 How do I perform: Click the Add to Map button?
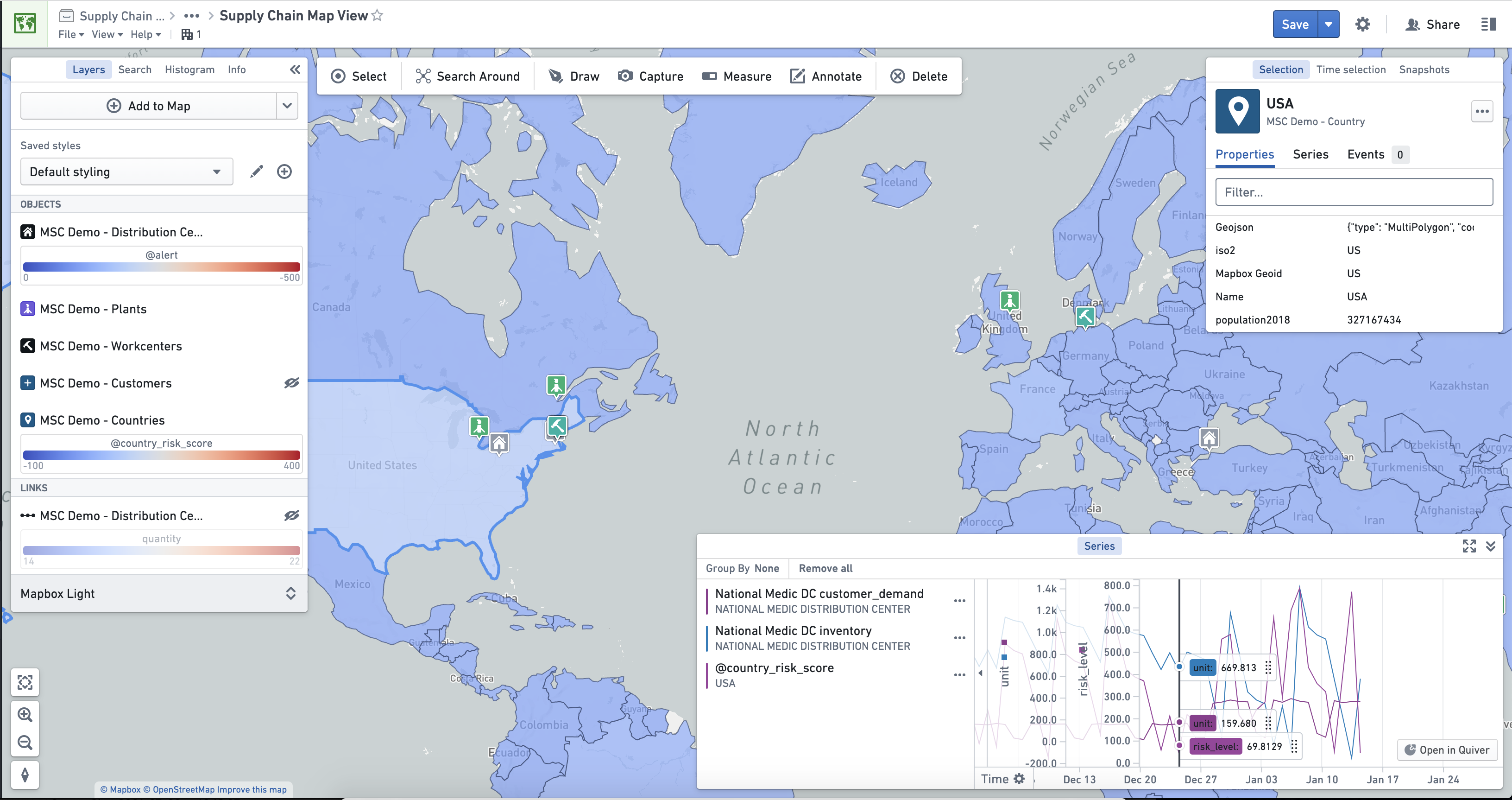point(149,106)
